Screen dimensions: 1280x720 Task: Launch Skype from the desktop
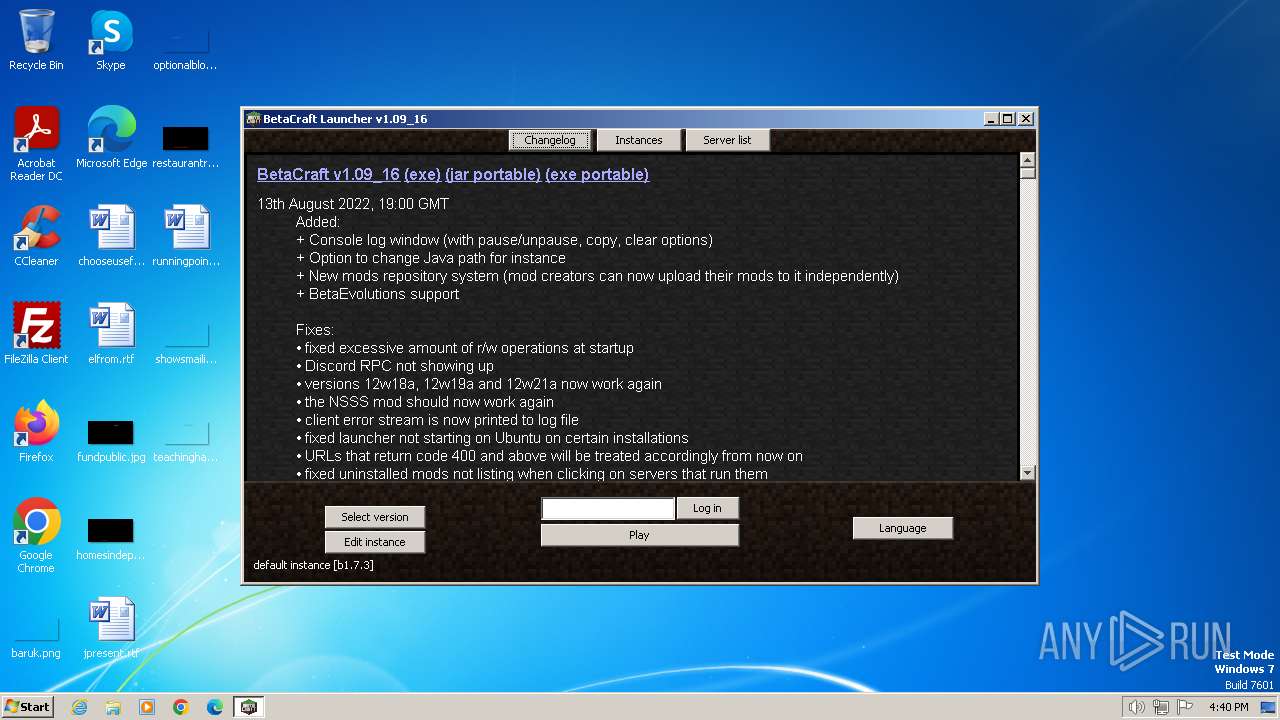click(x=110, y=40)
